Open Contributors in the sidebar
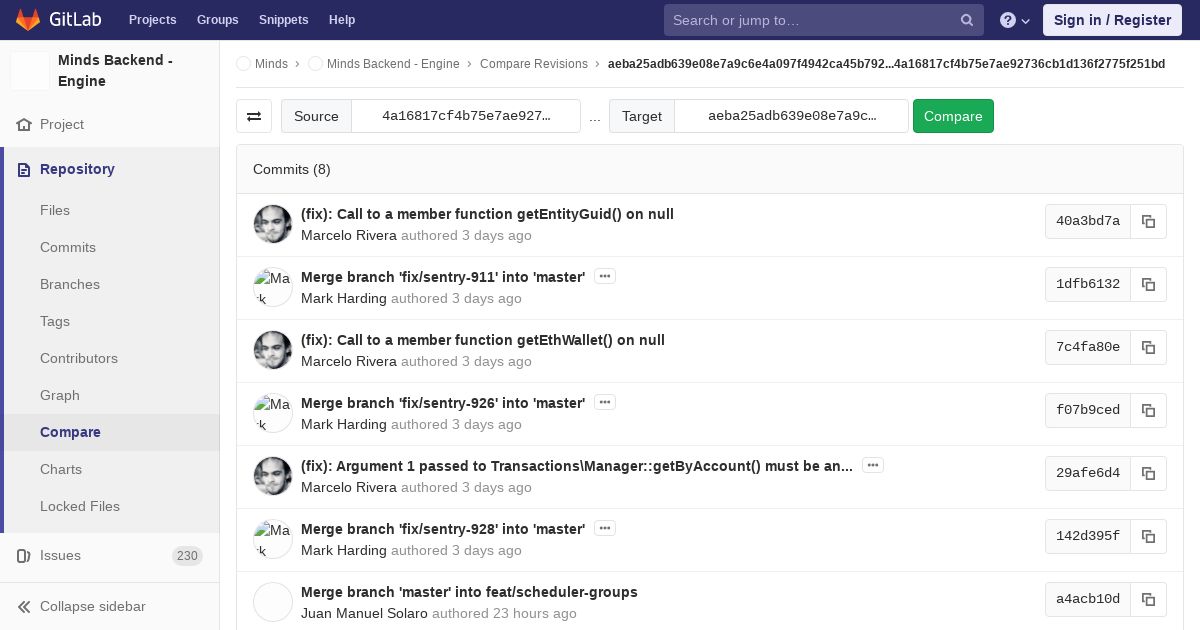 coord(79,358)
